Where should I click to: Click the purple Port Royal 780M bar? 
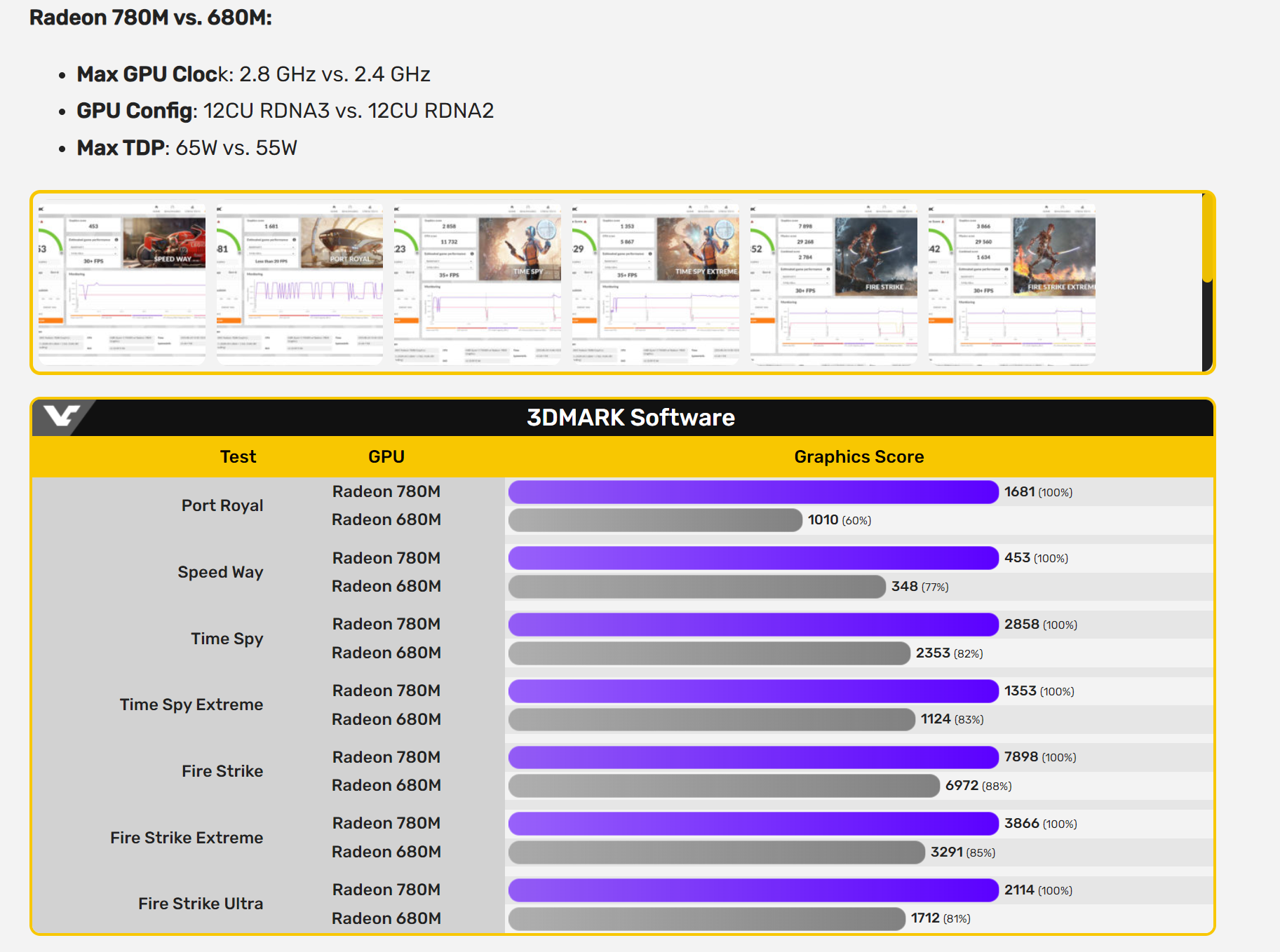tap(753, 492)
